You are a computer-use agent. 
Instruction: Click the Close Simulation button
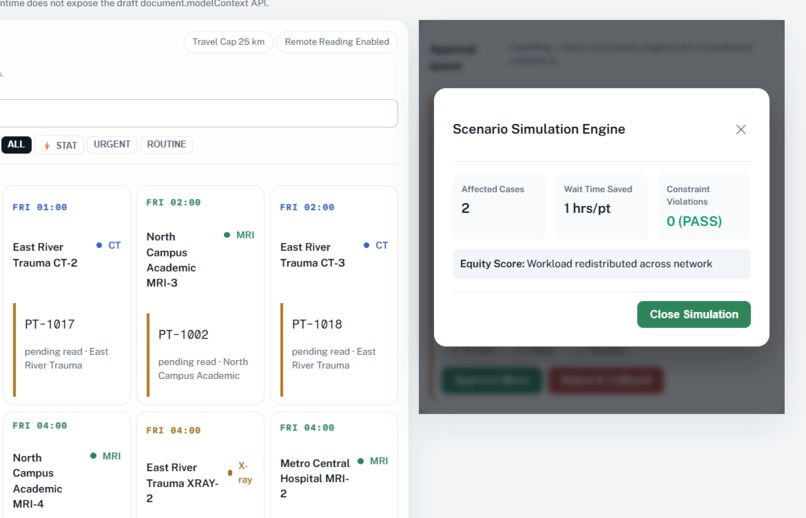(694, 314)
